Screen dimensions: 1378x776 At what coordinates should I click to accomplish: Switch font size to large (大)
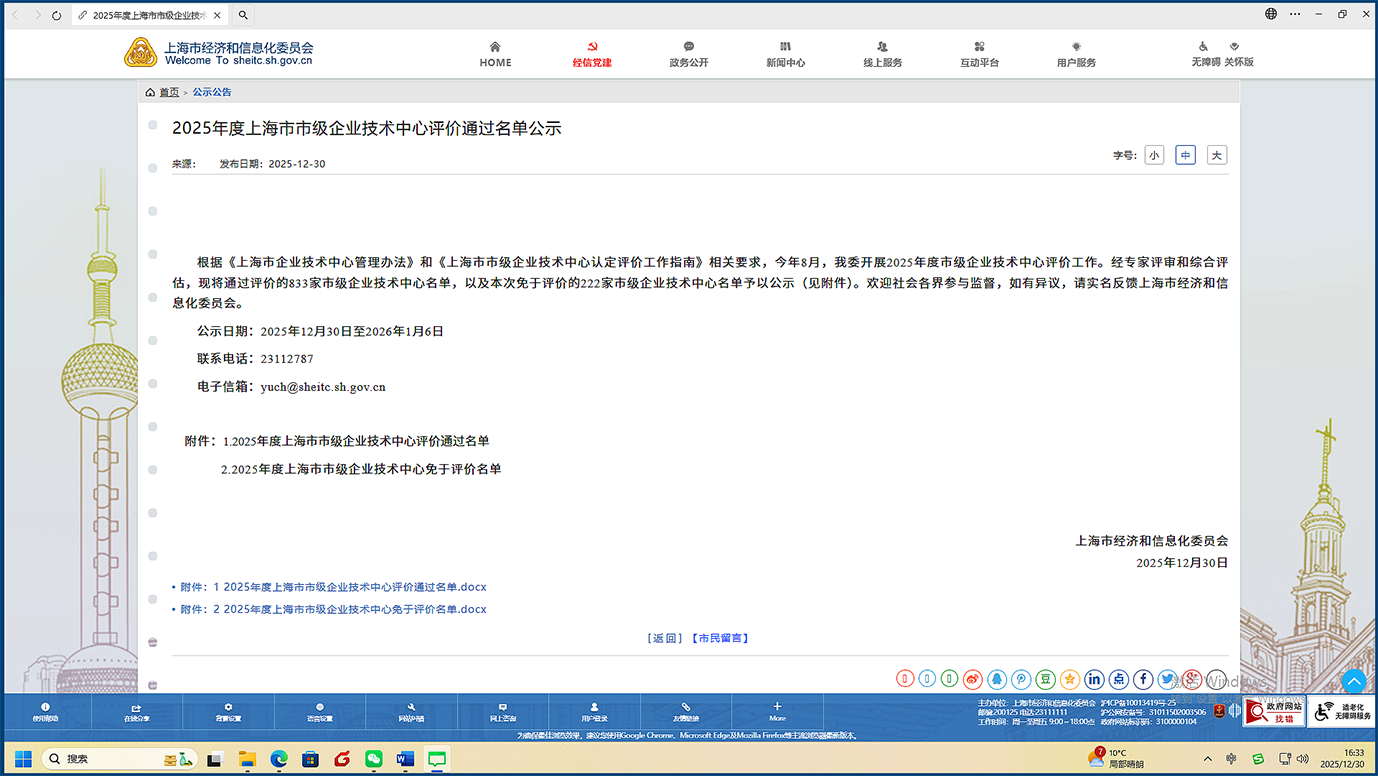pyautogui.click(x=1216, y=155)
